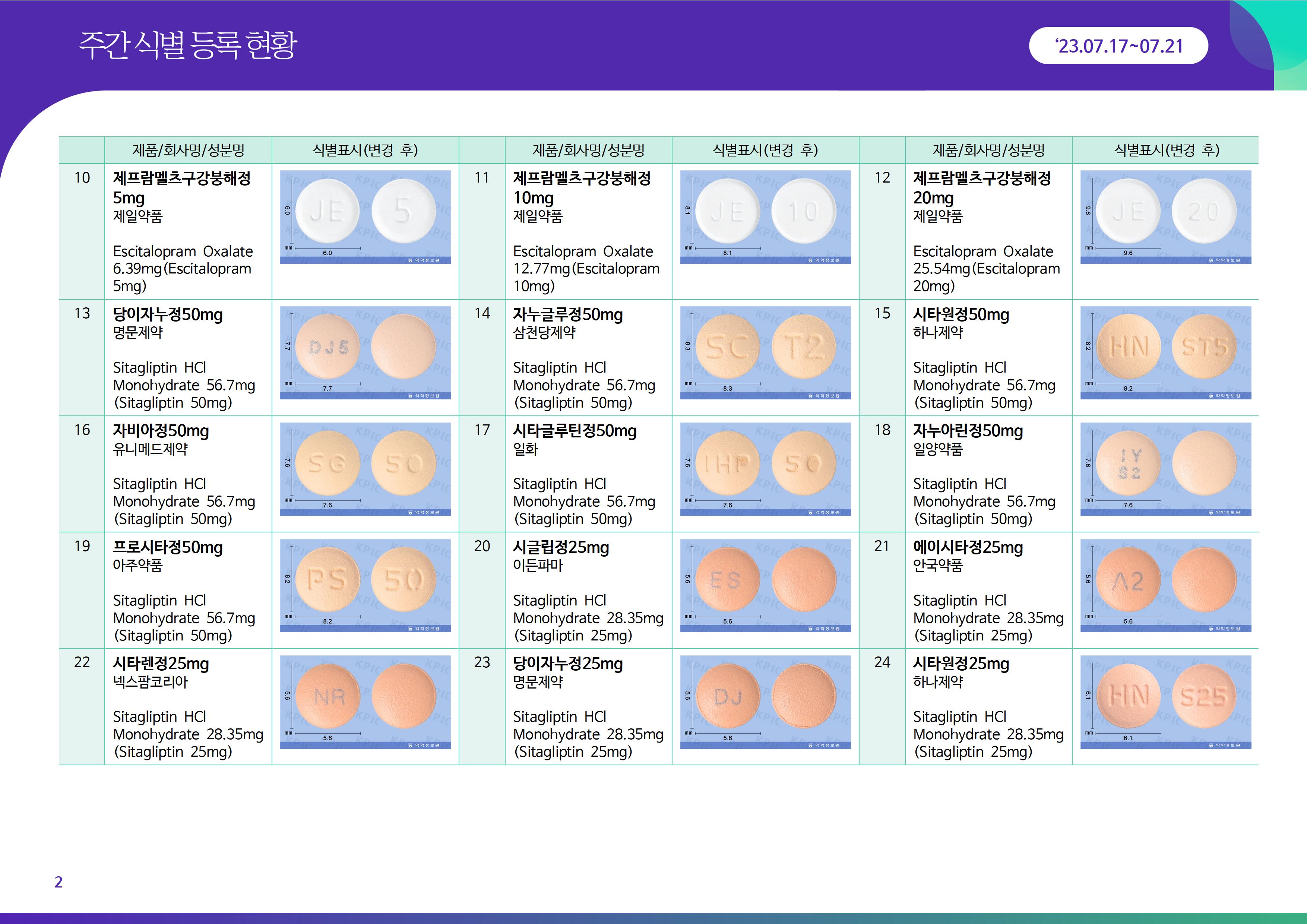Open the IHP 50 pill image

pyautogui.click(x=765, y=469)
